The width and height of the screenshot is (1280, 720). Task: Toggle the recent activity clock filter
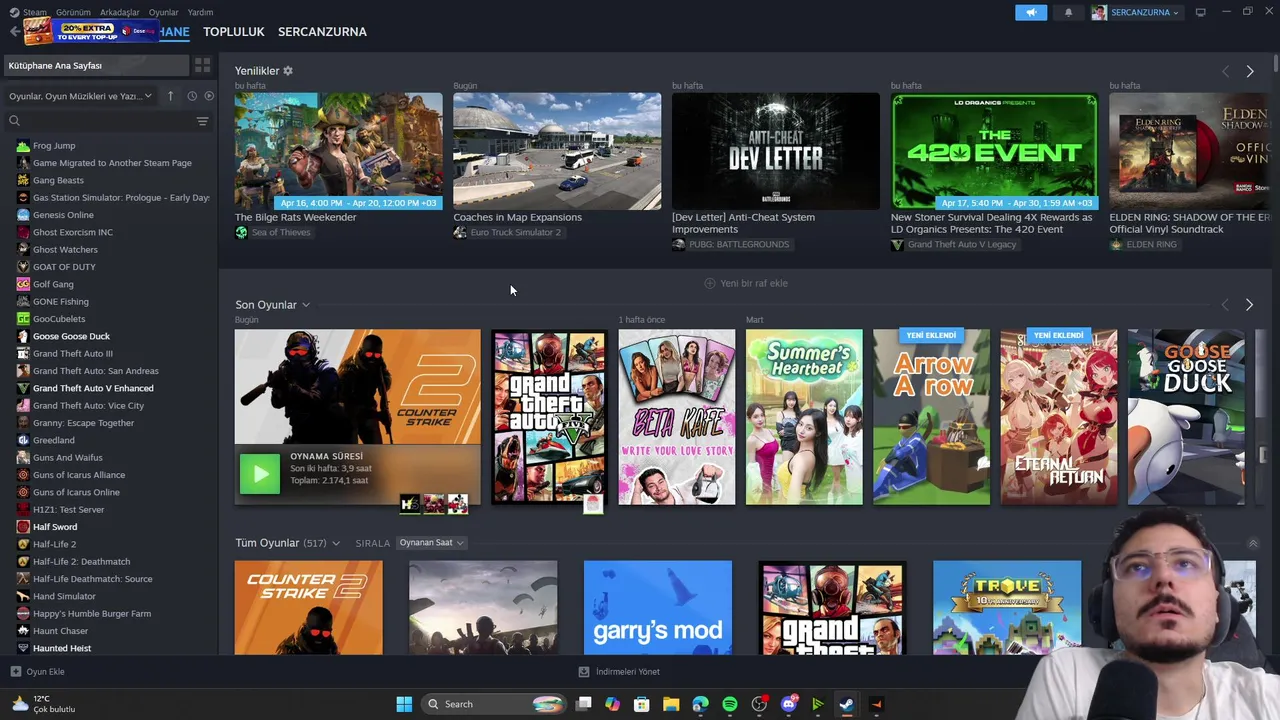click(192, 96)
